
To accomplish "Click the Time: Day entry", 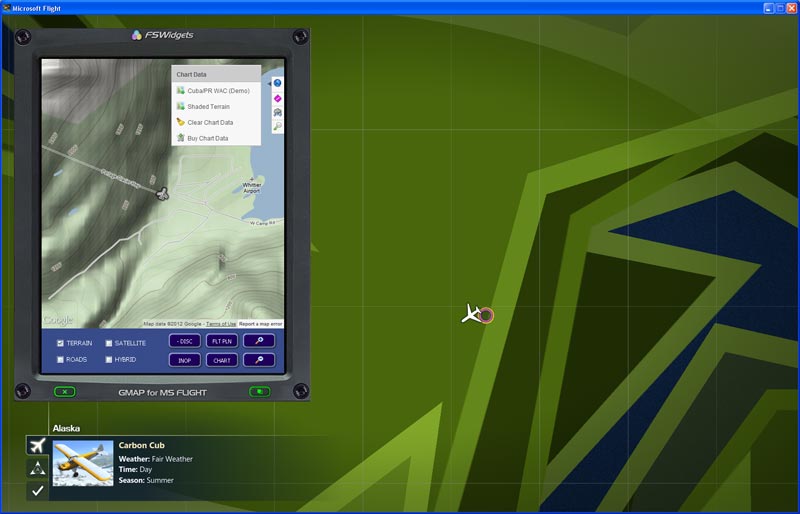I will coord(135,470).
